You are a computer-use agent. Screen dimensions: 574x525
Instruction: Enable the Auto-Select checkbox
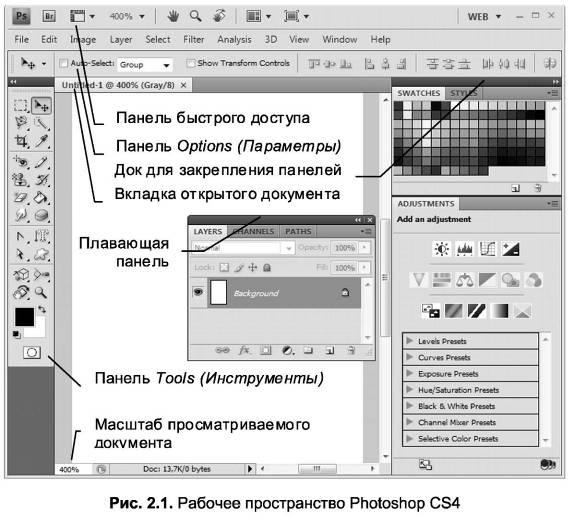point(63,63)
